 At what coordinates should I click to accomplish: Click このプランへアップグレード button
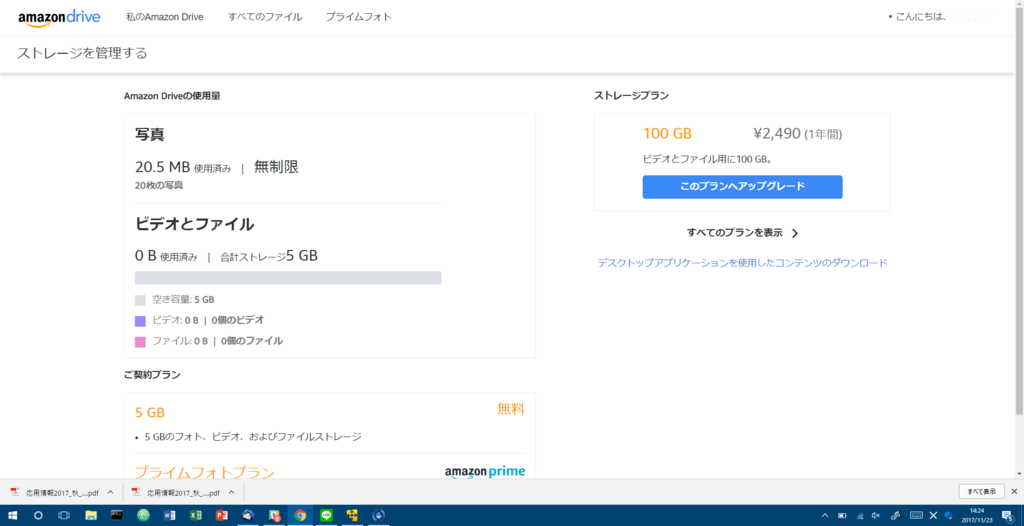(743, 186)
